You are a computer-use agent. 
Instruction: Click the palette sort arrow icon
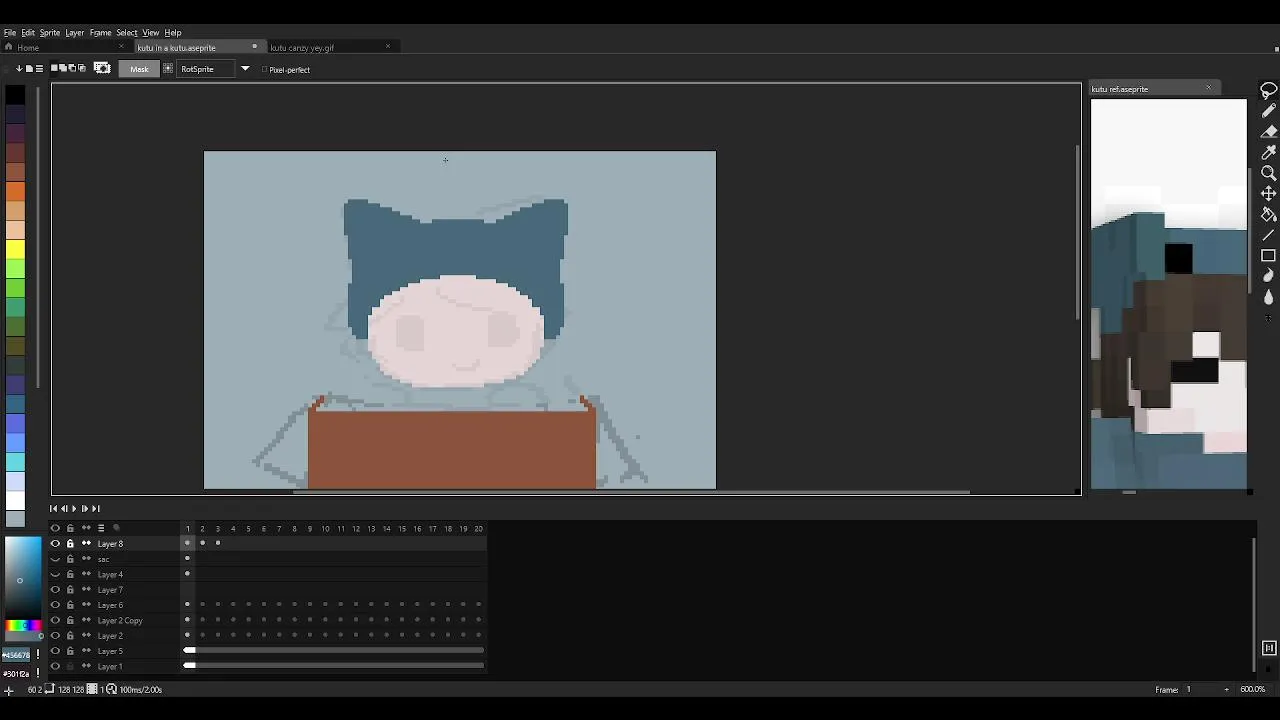(19, 69)
